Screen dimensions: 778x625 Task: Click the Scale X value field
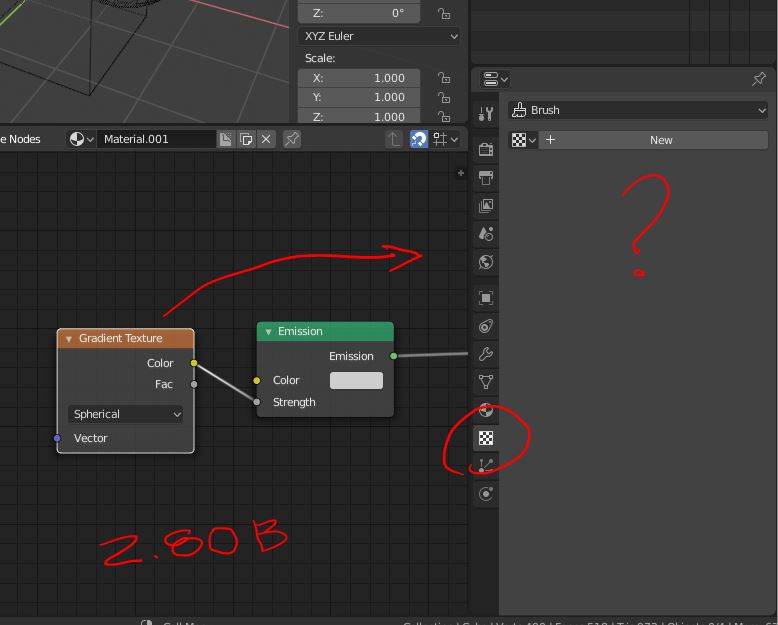point(359,78)
